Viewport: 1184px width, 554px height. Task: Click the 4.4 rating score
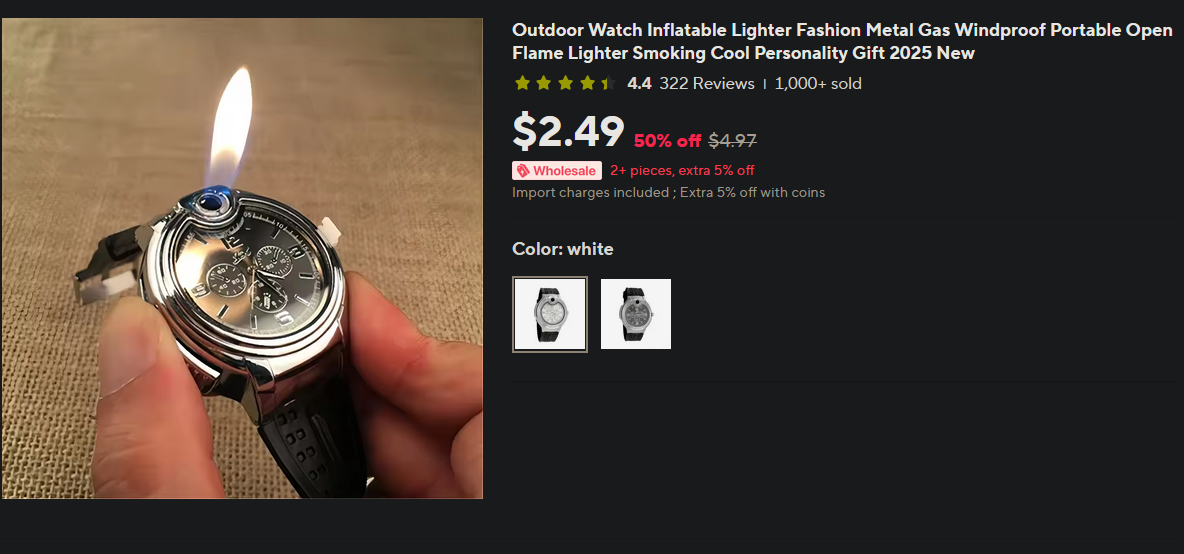point(639,83)
